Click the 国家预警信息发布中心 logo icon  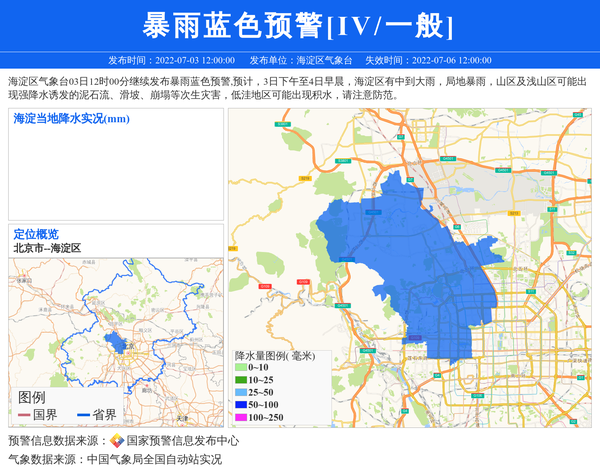click(x=117, y=441)
